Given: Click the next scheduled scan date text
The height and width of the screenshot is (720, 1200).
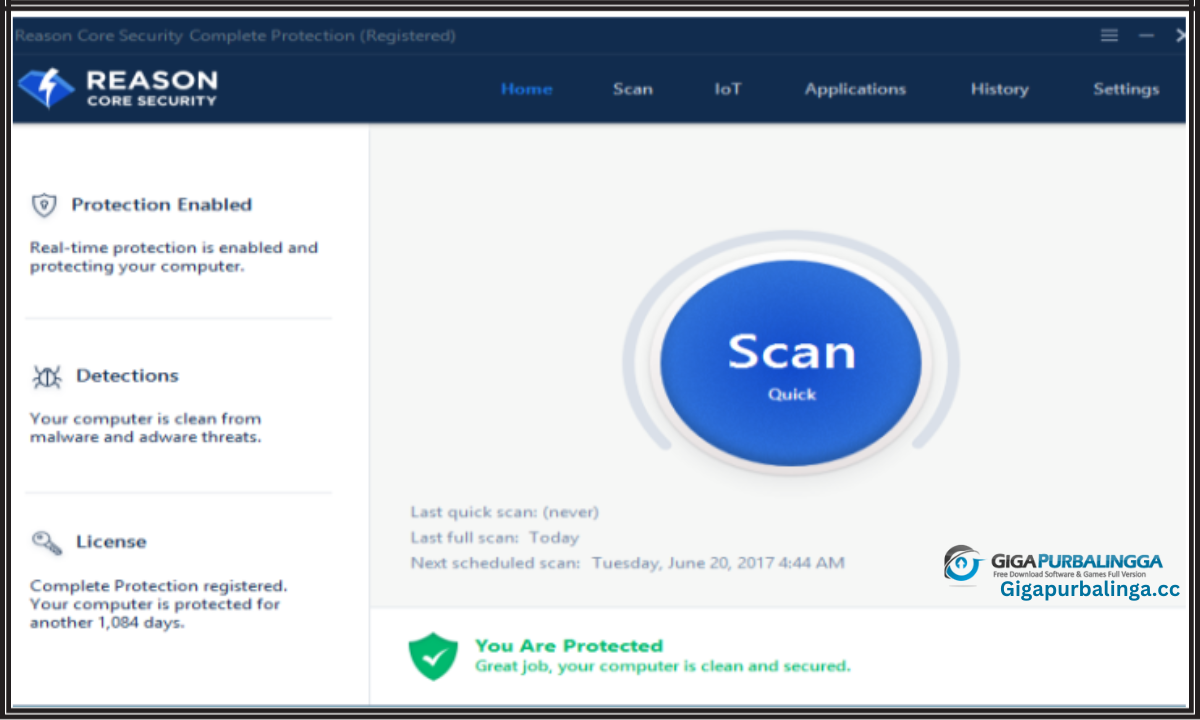Looking at the screenshot, I should (x=718, y=563).
